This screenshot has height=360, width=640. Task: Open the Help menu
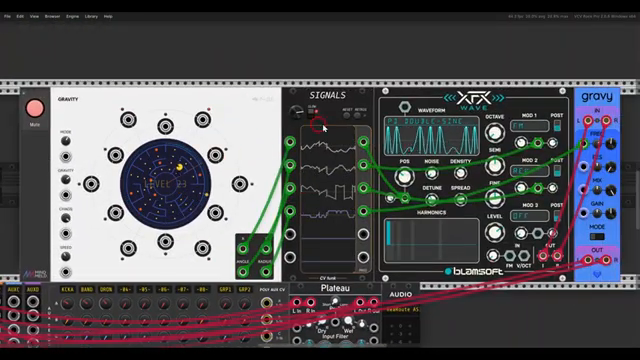[108, 16]
